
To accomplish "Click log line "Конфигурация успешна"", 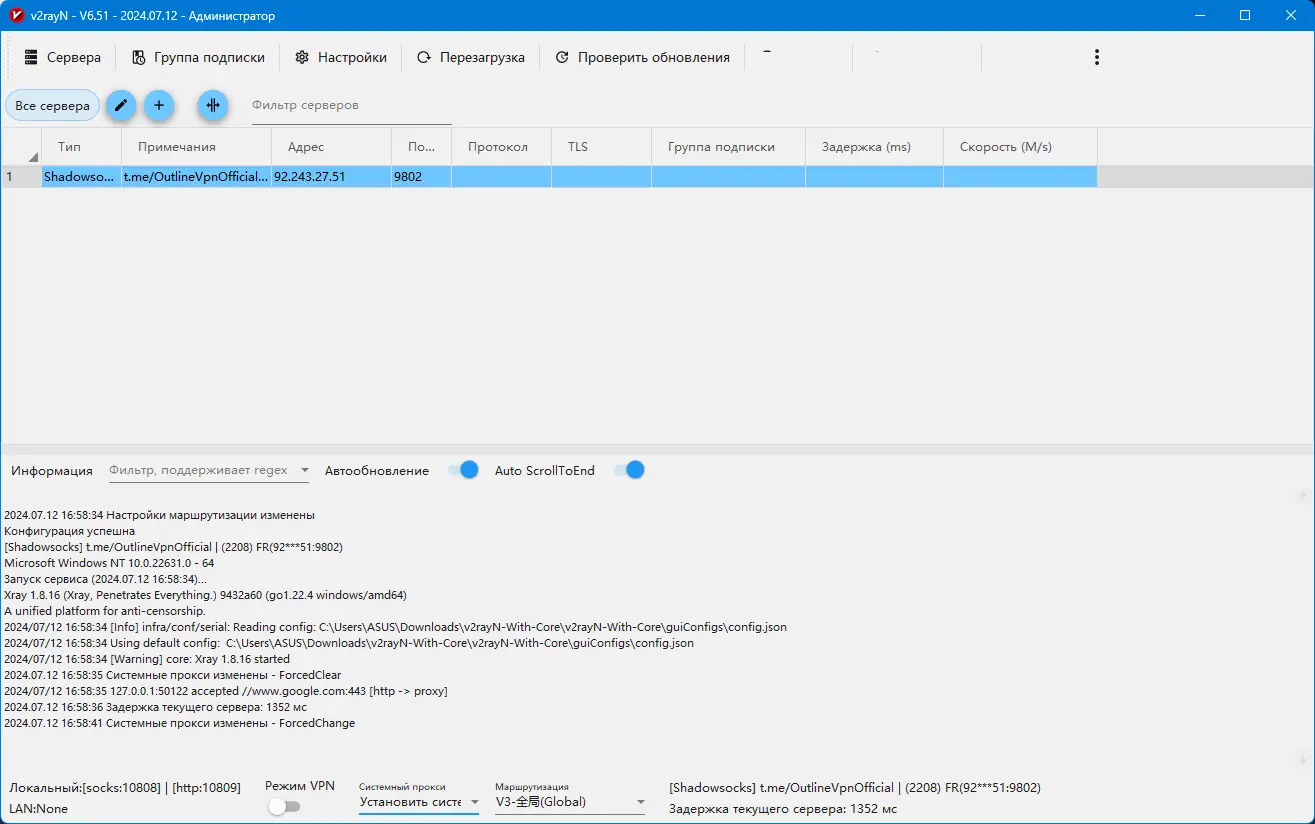I will pyautogui.click(x=70, y=531).
